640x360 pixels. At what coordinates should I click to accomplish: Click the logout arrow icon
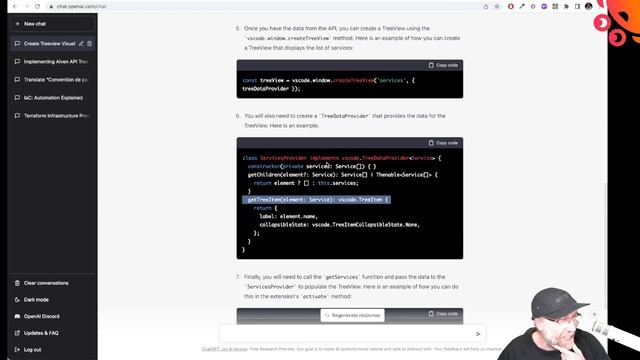[x=17, y=350]
